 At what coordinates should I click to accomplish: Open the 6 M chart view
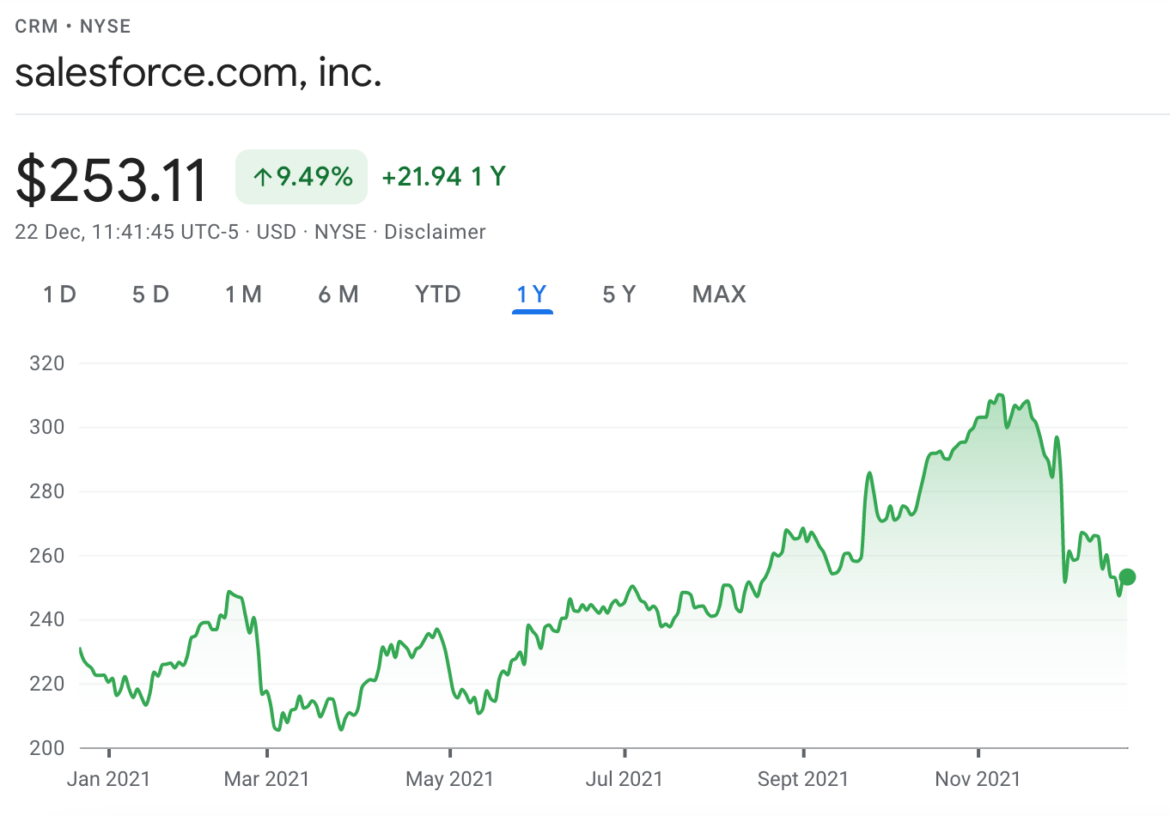click(x=339, y=294)
